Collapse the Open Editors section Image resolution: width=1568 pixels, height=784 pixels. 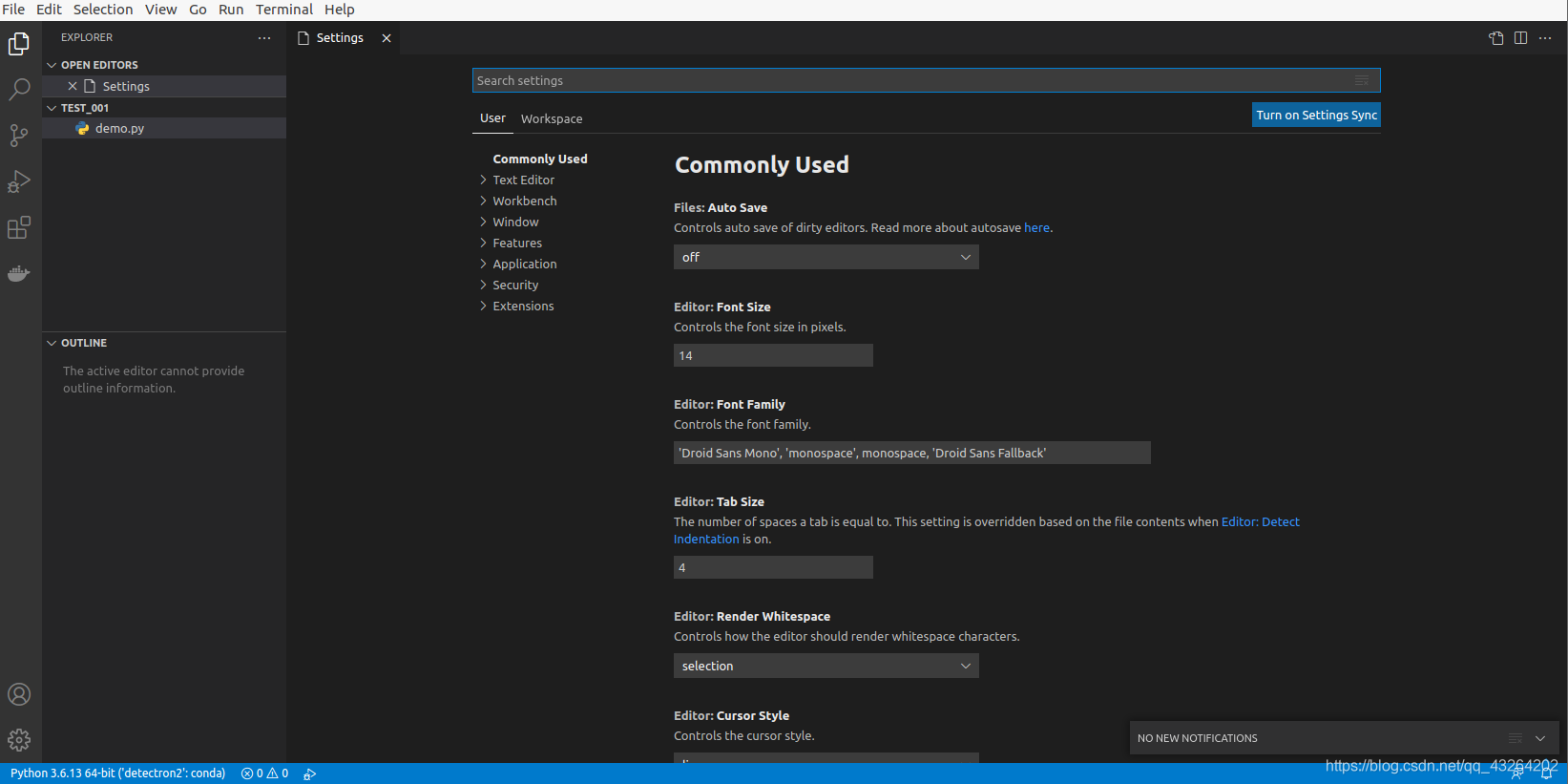coord(52,65)
